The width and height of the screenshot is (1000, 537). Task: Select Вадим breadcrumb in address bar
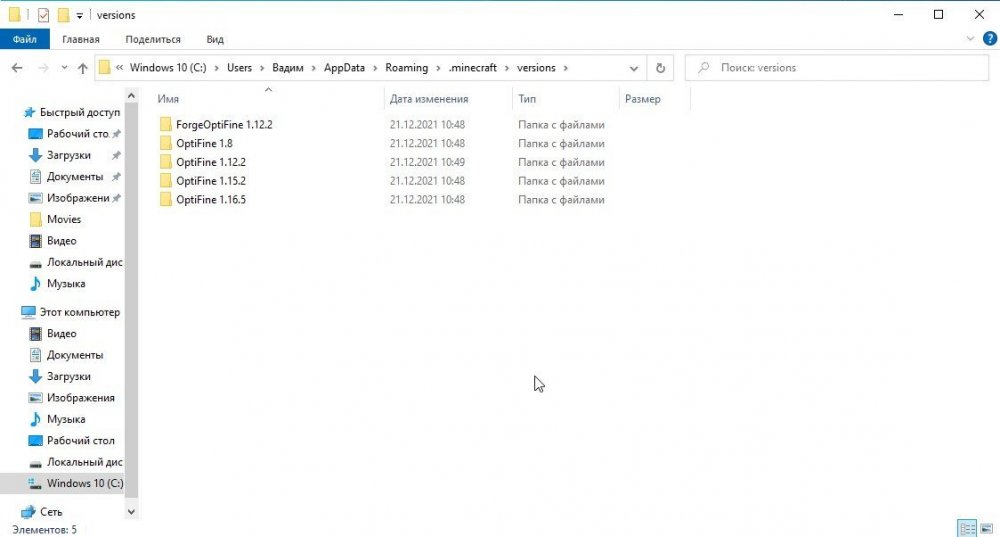pyautogui.click(x=288, y=68)
